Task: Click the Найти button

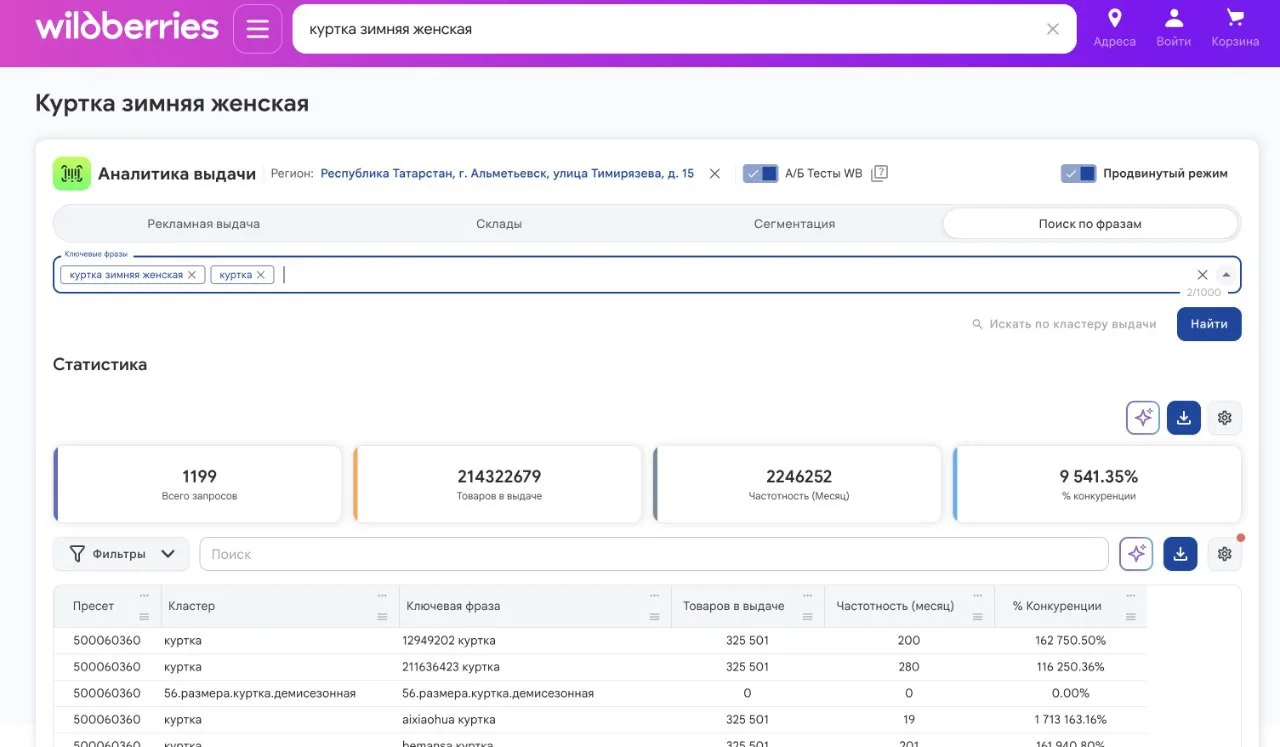Action: pos(1209,324)
